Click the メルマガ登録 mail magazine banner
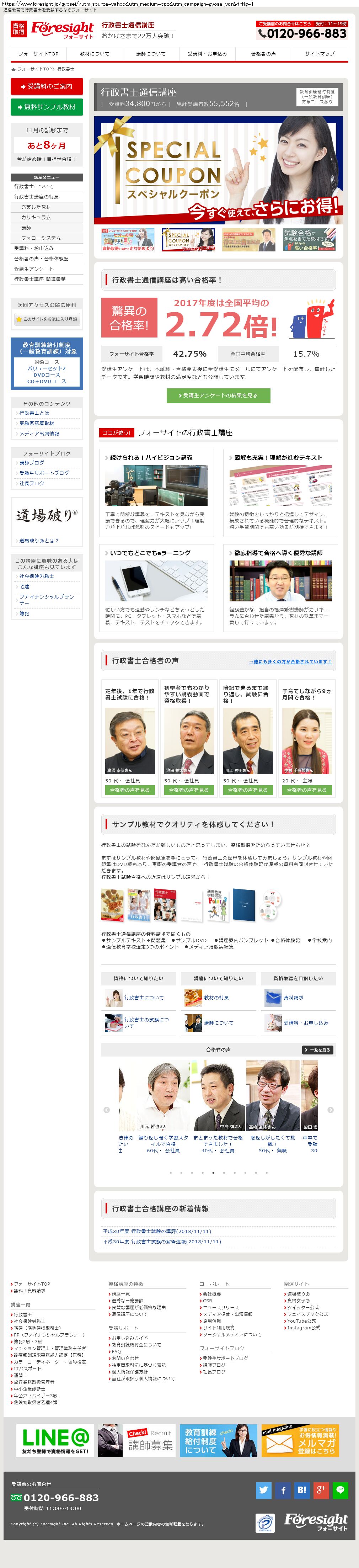This screenshot has height=1568, width=359. 301,1441
